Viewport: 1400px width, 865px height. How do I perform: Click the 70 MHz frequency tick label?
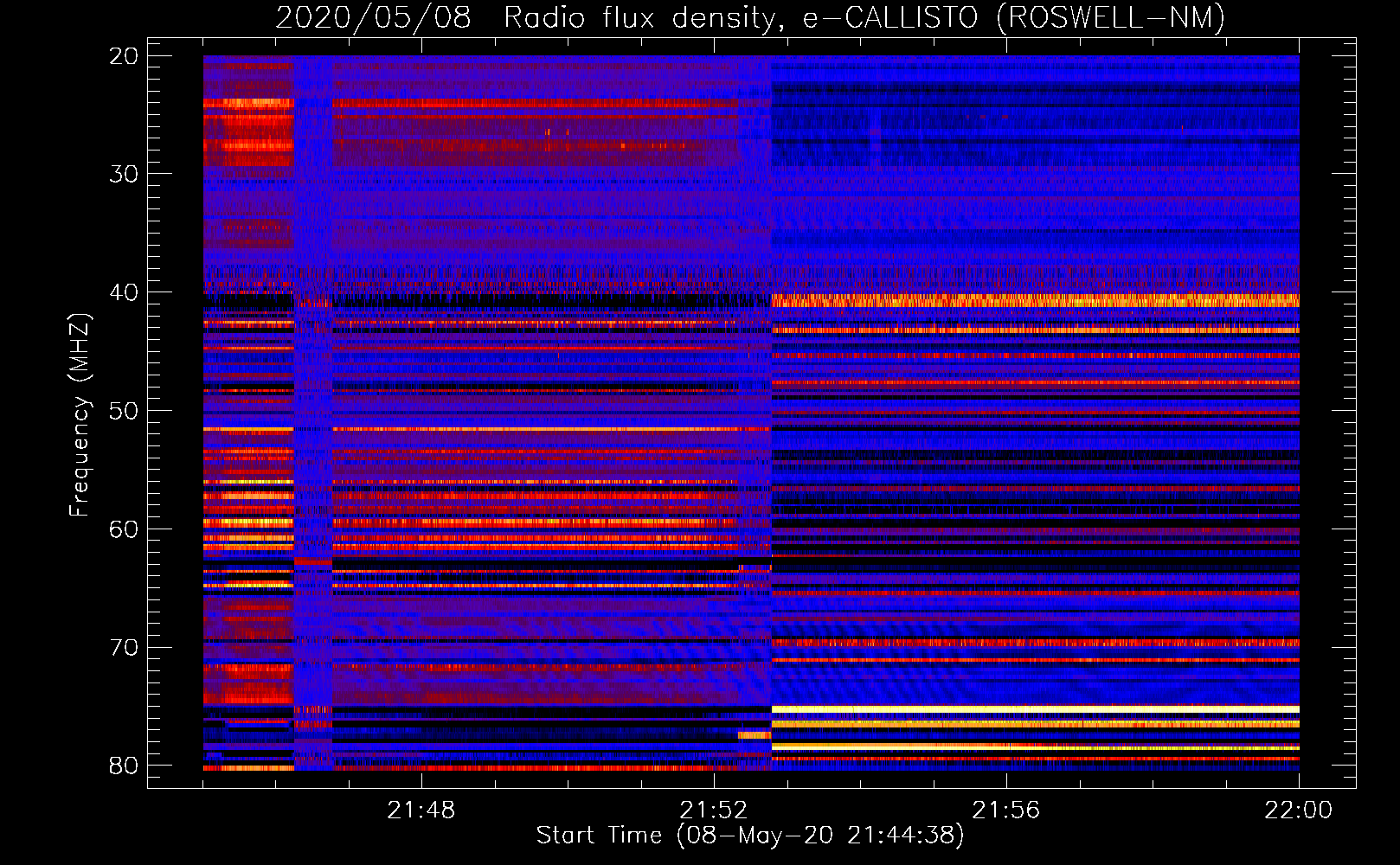point(124,648)
